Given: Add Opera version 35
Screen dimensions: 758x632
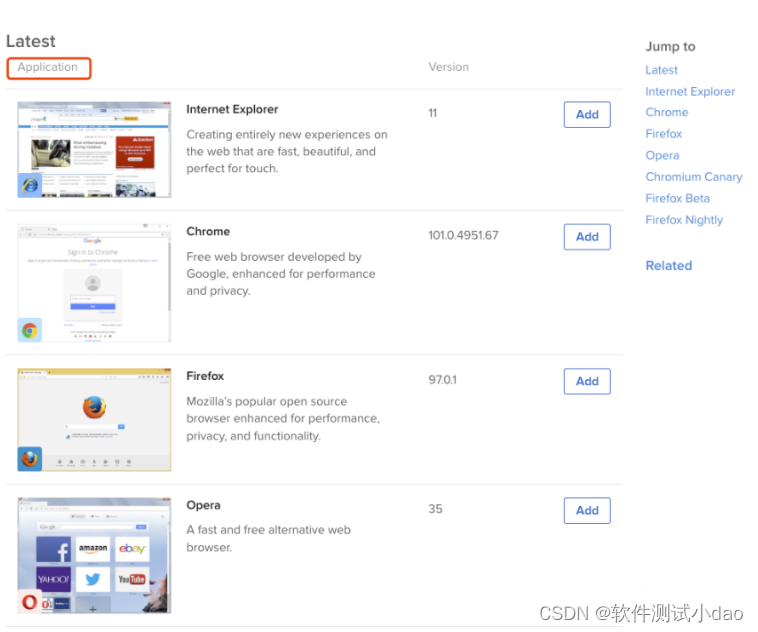Looking at the screenshot, I should (587, 511).
